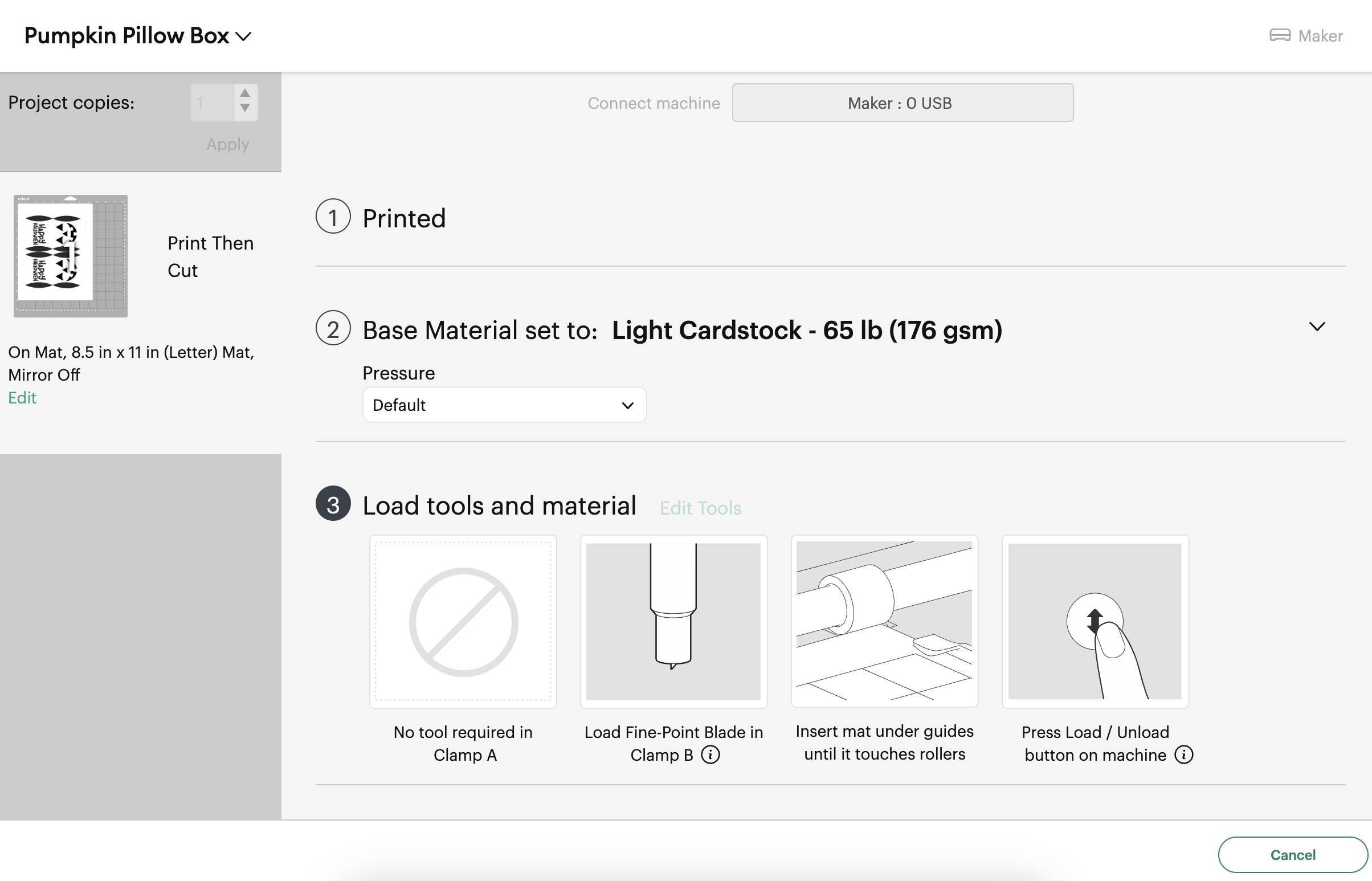The width and height of the screenshot is (1372, 881).
Task: Click the info icon next to Clamp B
Action: pos(710,754)
